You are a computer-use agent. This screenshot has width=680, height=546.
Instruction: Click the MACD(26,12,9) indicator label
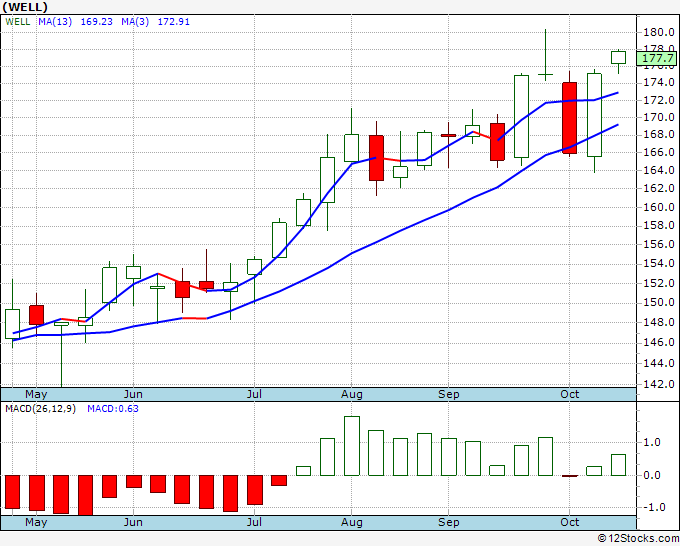pos(40,409)
